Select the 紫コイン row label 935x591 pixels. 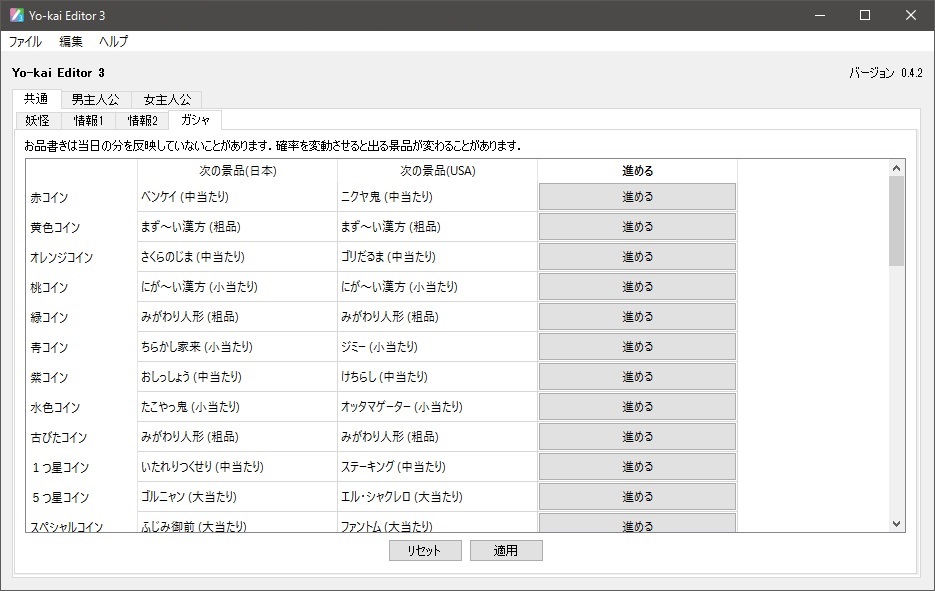tap(49, 378)
